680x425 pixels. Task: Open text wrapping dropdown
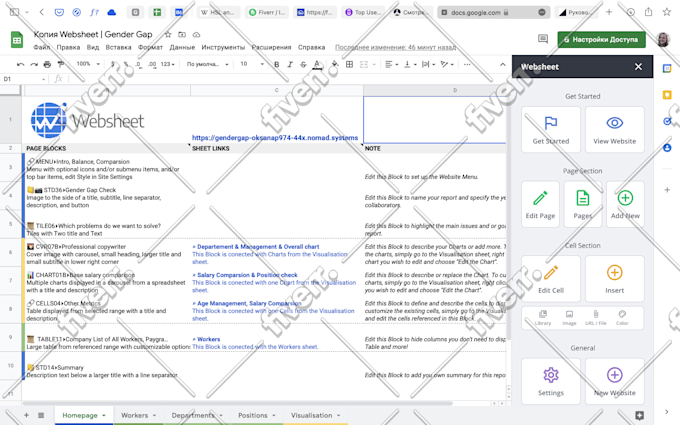click(428, 64)
